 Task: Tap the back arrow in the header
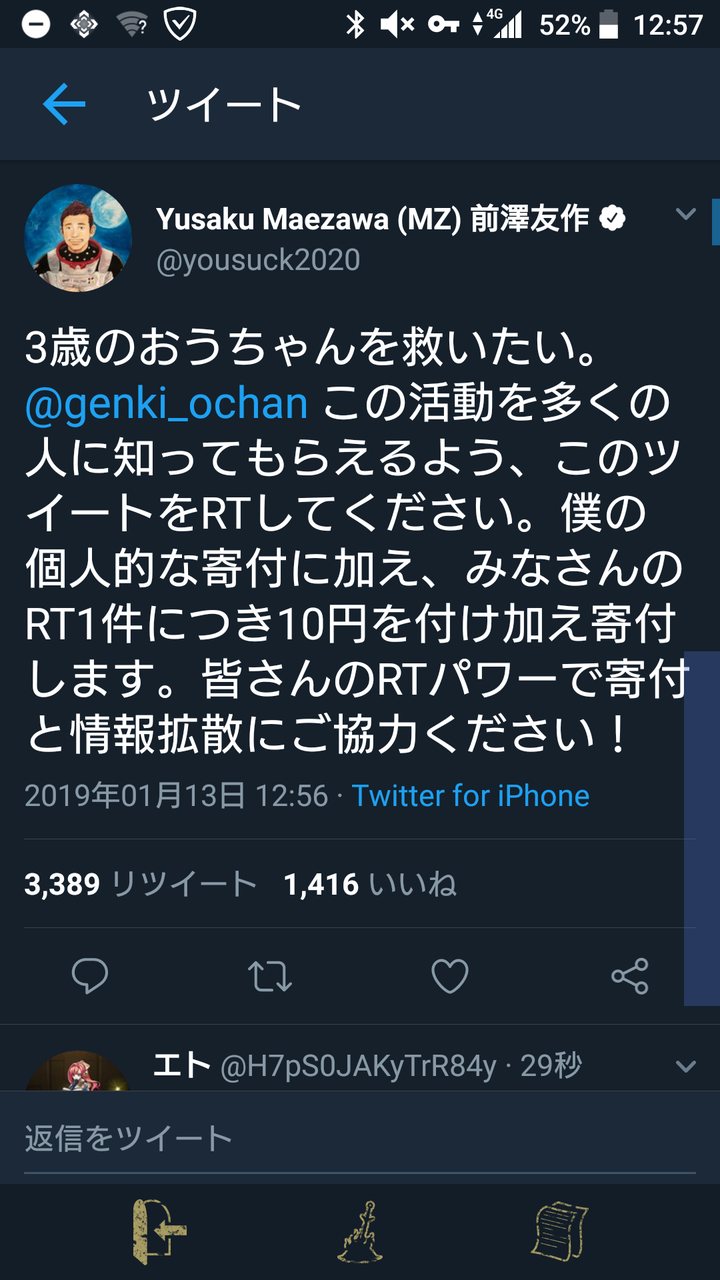(x=64, y=105)
